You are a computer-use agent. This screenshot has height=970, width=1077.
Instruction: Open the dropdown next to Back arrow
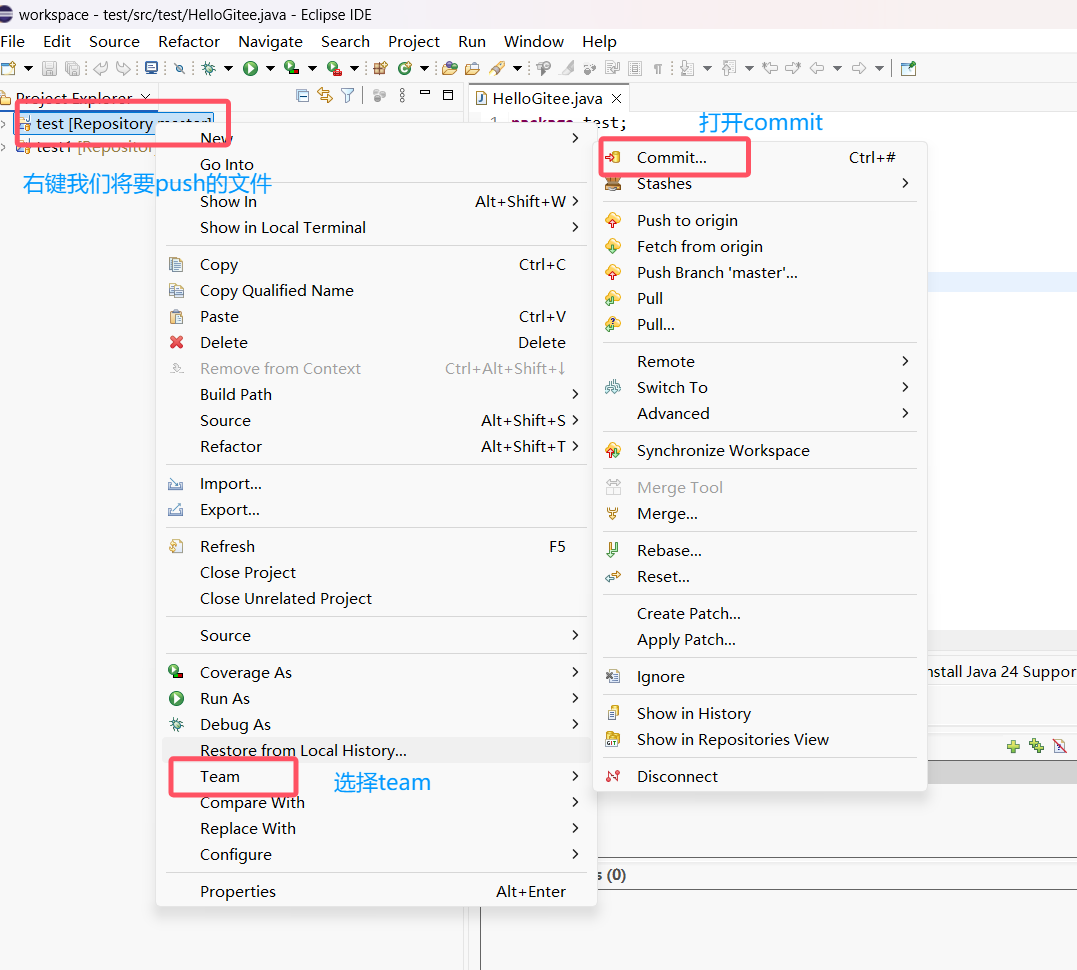[x=837, y=68]
